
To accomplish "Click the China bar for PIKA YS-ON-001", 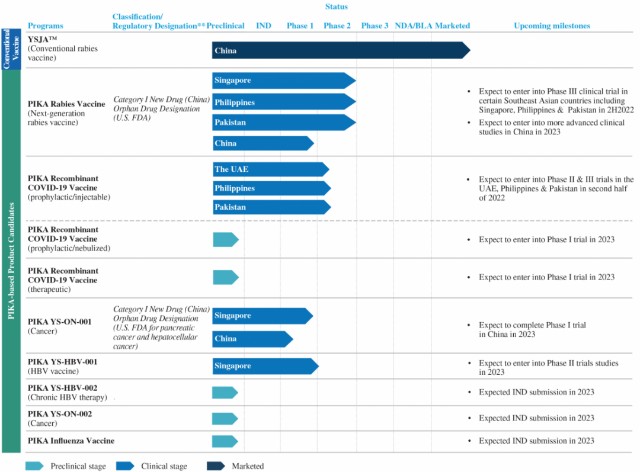I will click(252, 339).
